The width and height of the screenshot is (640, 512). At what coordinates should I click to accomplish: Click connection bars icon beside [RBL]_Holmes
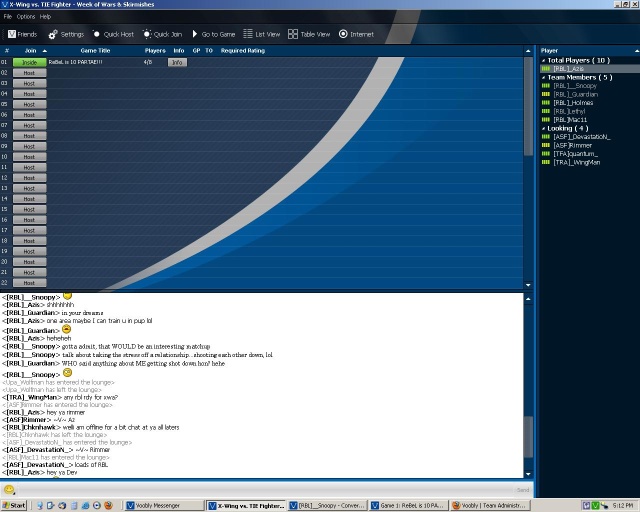pyautogui.click(x=546, y=102)
